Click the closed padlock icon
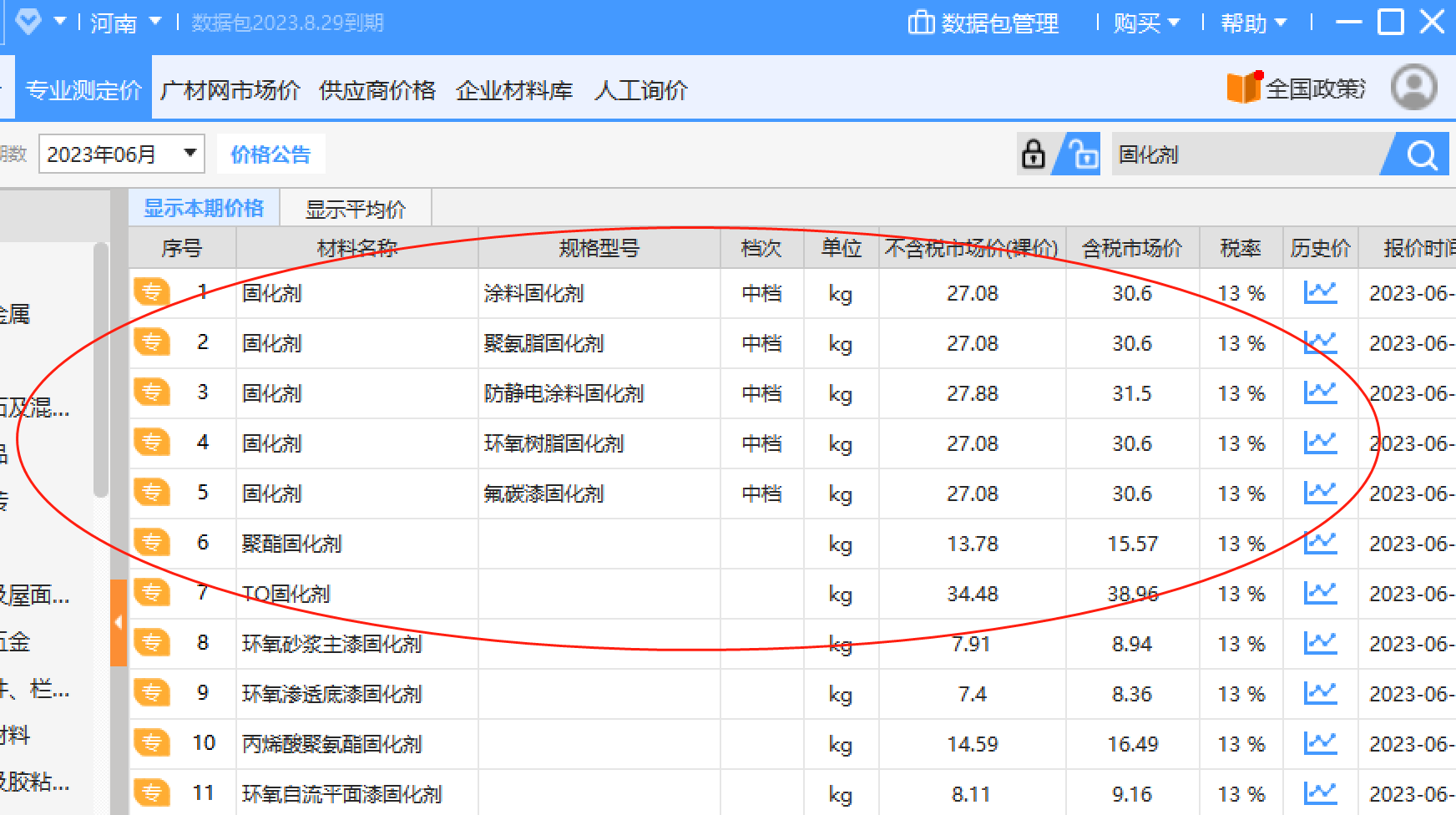The width and height of the screenshot is (1456, 815). coord(1034,154)
